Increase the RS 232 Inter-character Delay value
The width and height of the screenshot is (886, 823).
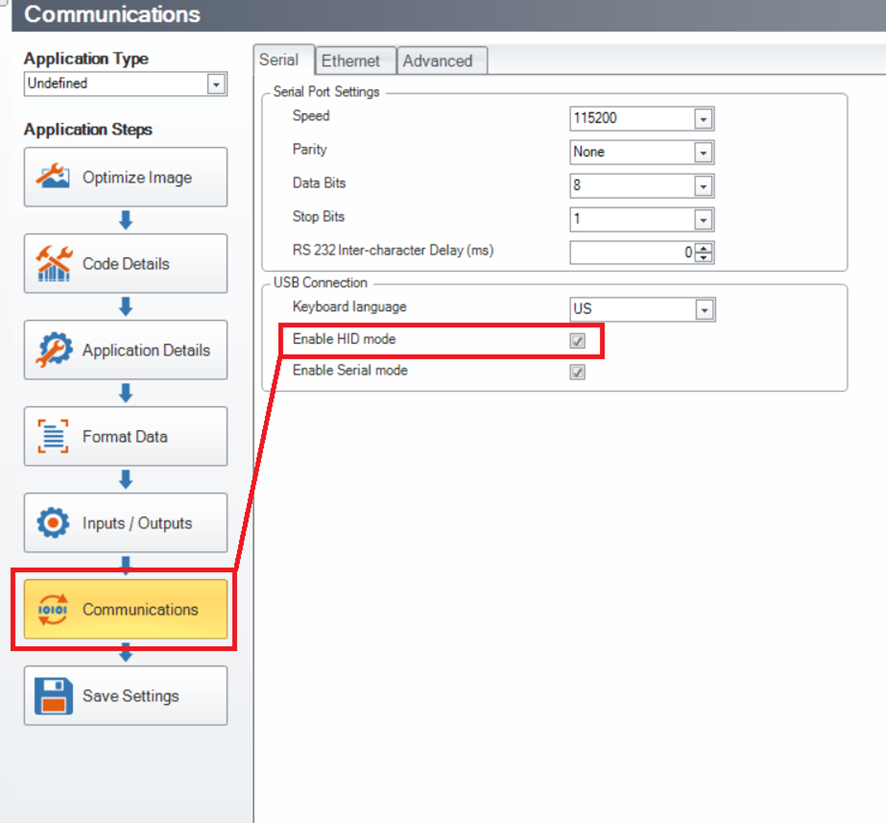click(705, 247)
